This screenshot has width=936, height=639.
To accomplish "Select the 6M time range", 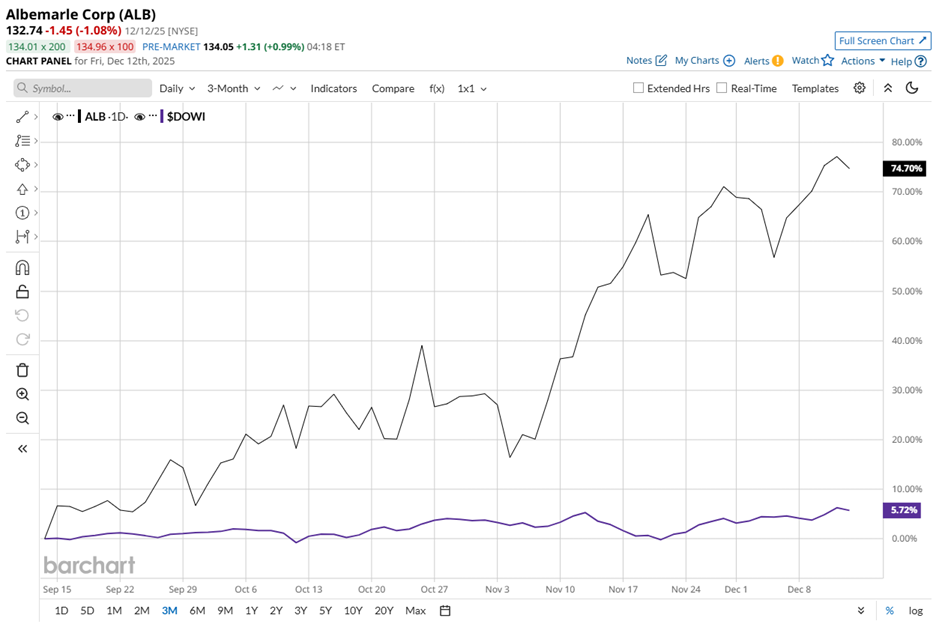I will coord(197,610).
